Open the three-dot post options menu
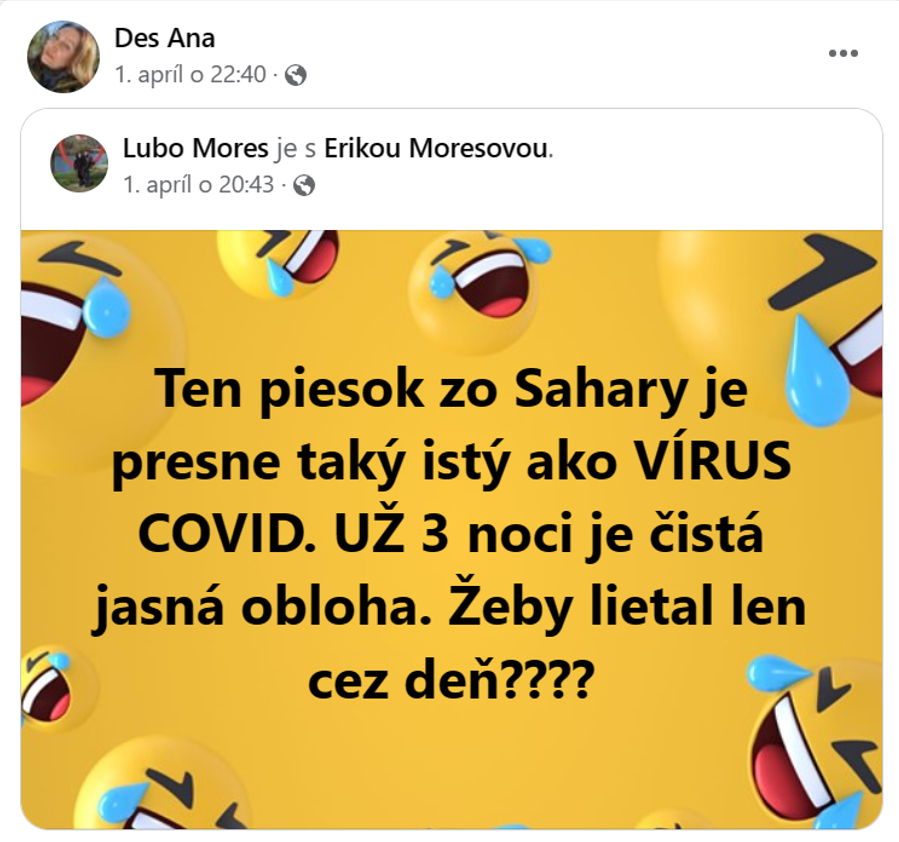This screenshot has width=899, height=842. click(x=843, y=53)
